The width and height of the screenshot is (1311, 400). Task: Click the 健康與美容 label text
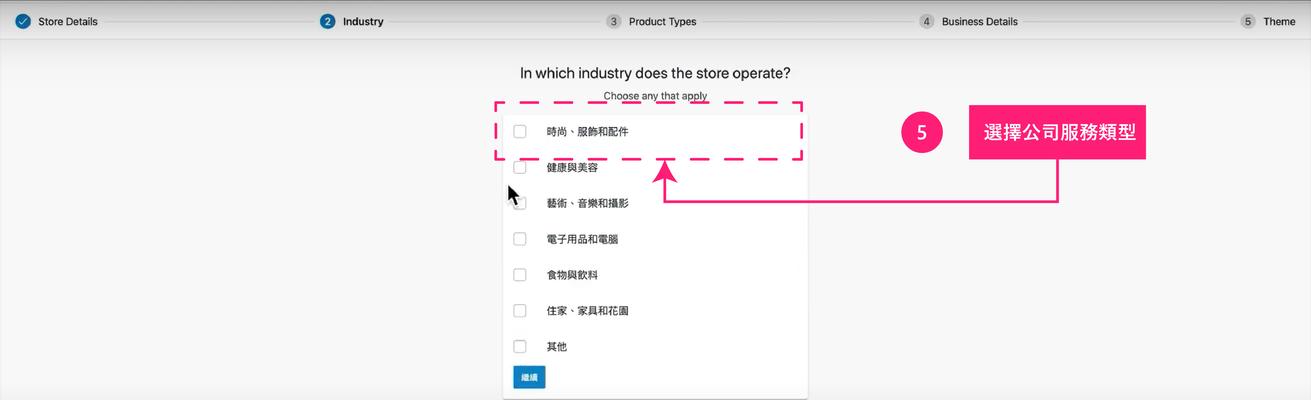tap(572, 167)
